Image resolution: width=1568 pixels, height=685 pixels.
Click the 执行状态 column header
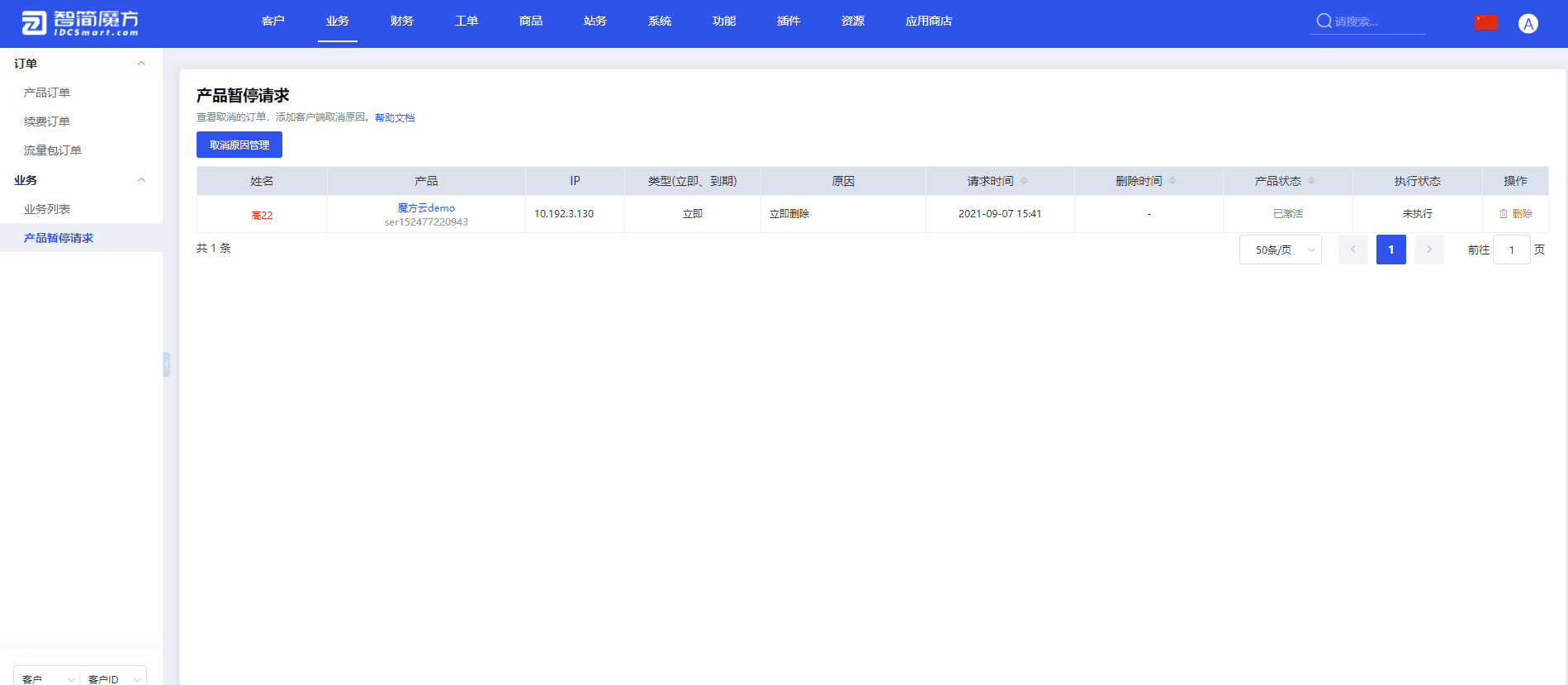pyautogui.click(x=1418, y=181)
